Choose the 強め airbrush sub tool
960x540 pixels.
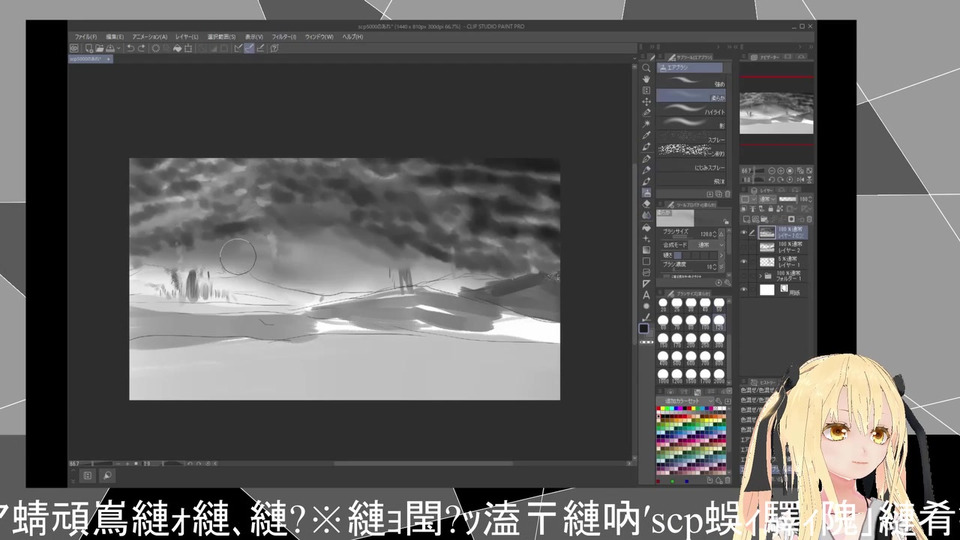691,80
